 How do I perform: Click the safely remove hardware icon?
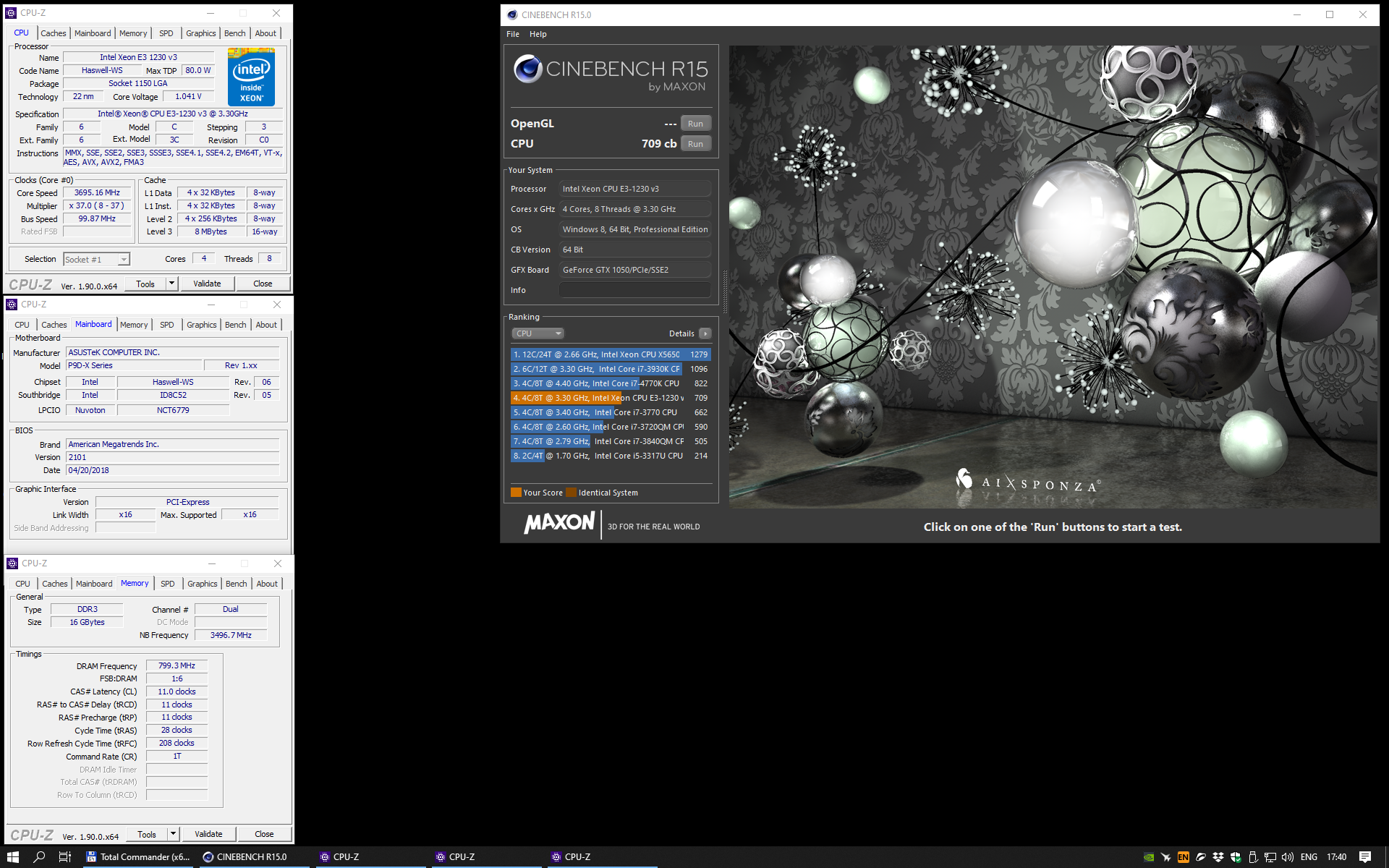coord(1253,857)
